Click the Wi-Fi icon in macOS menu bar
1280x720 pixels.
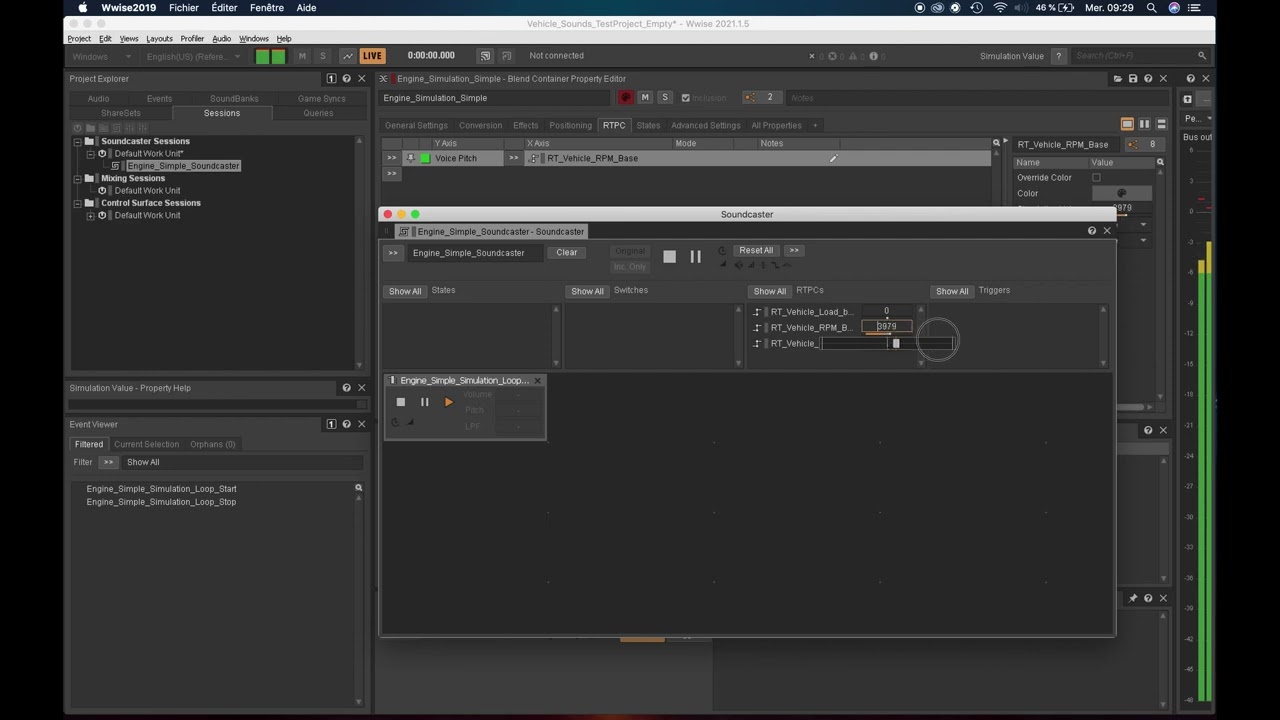[x=1000, y=8]
